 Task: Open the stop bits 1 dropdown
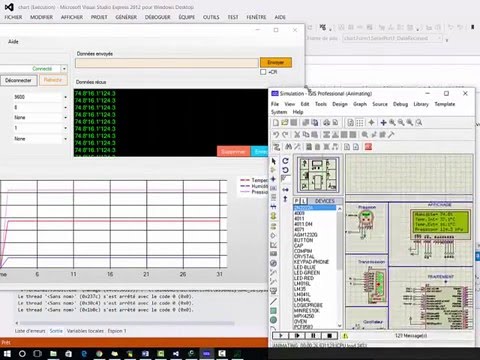click(x=65, y=128)
